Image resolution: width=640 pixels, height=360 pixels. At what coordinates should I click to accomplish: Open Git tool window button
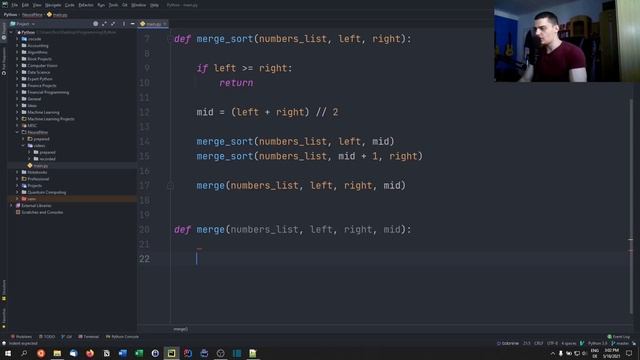click(x=67, y=337)
